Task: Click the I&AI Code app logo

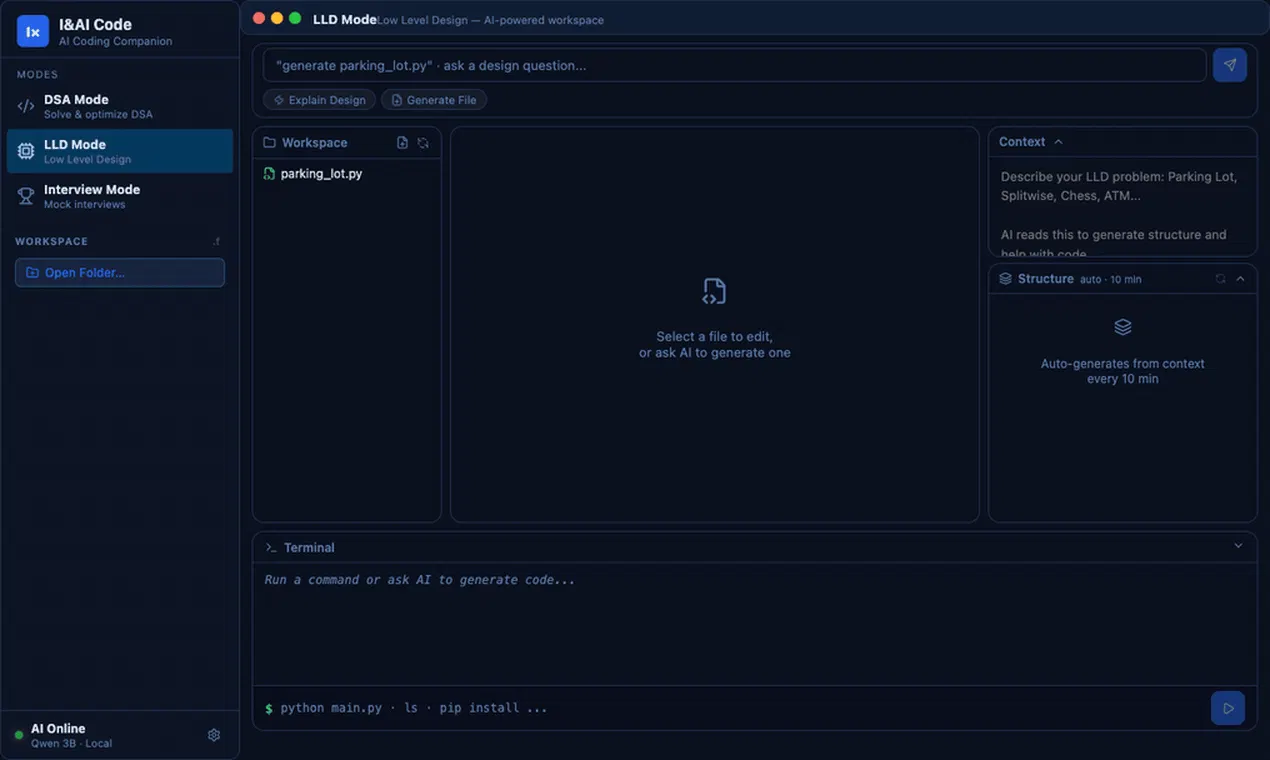Action: [33, 32]
